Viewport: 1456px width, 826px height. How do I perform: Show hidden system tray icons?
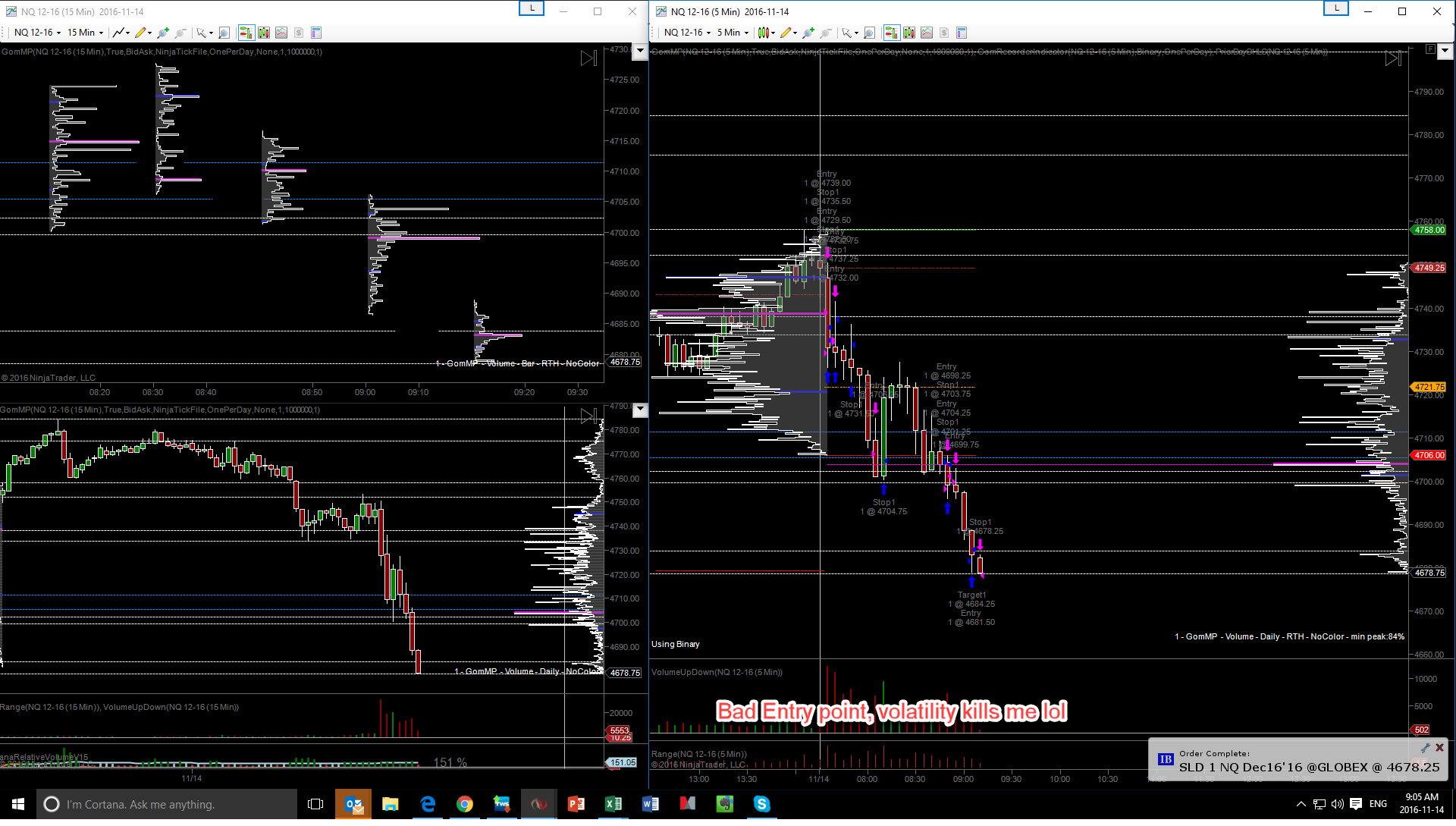[1301, 804]
